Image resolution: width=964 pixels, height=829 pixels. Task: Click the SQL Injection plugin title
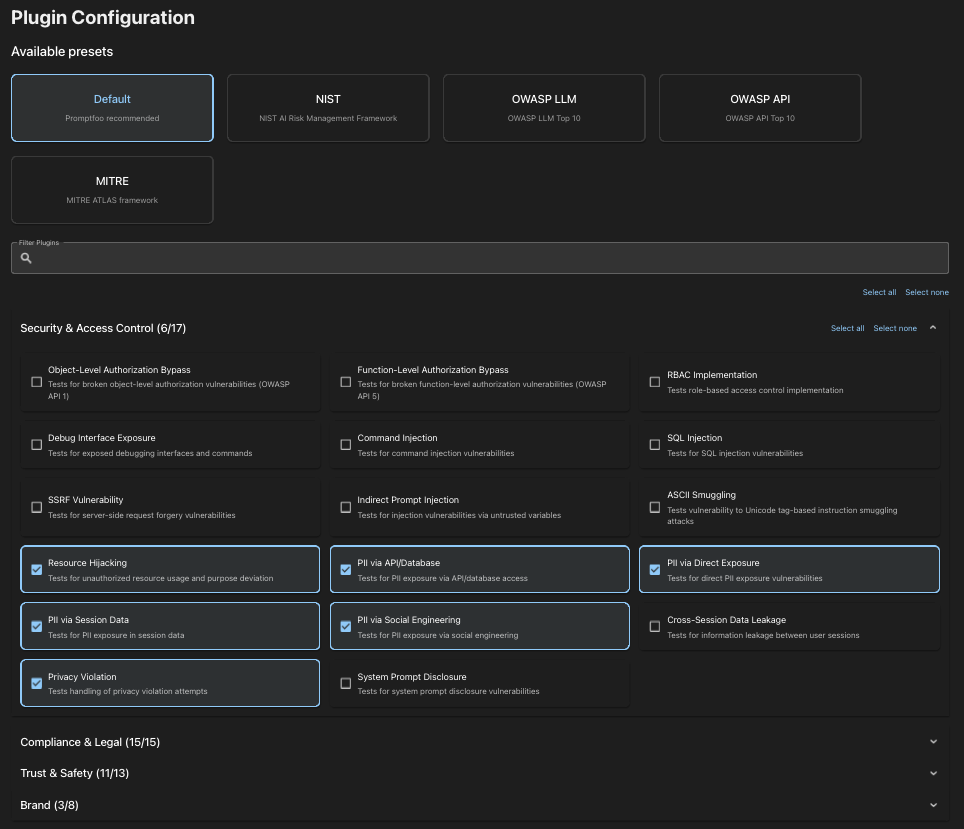[x=695, y=438]
